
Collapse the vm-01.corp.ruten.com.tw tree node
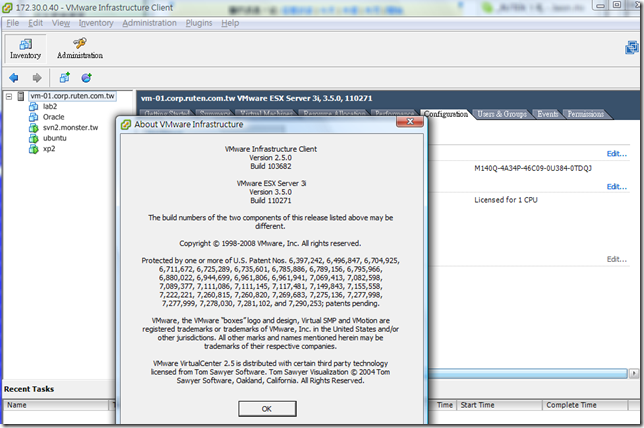pos(9,96)
